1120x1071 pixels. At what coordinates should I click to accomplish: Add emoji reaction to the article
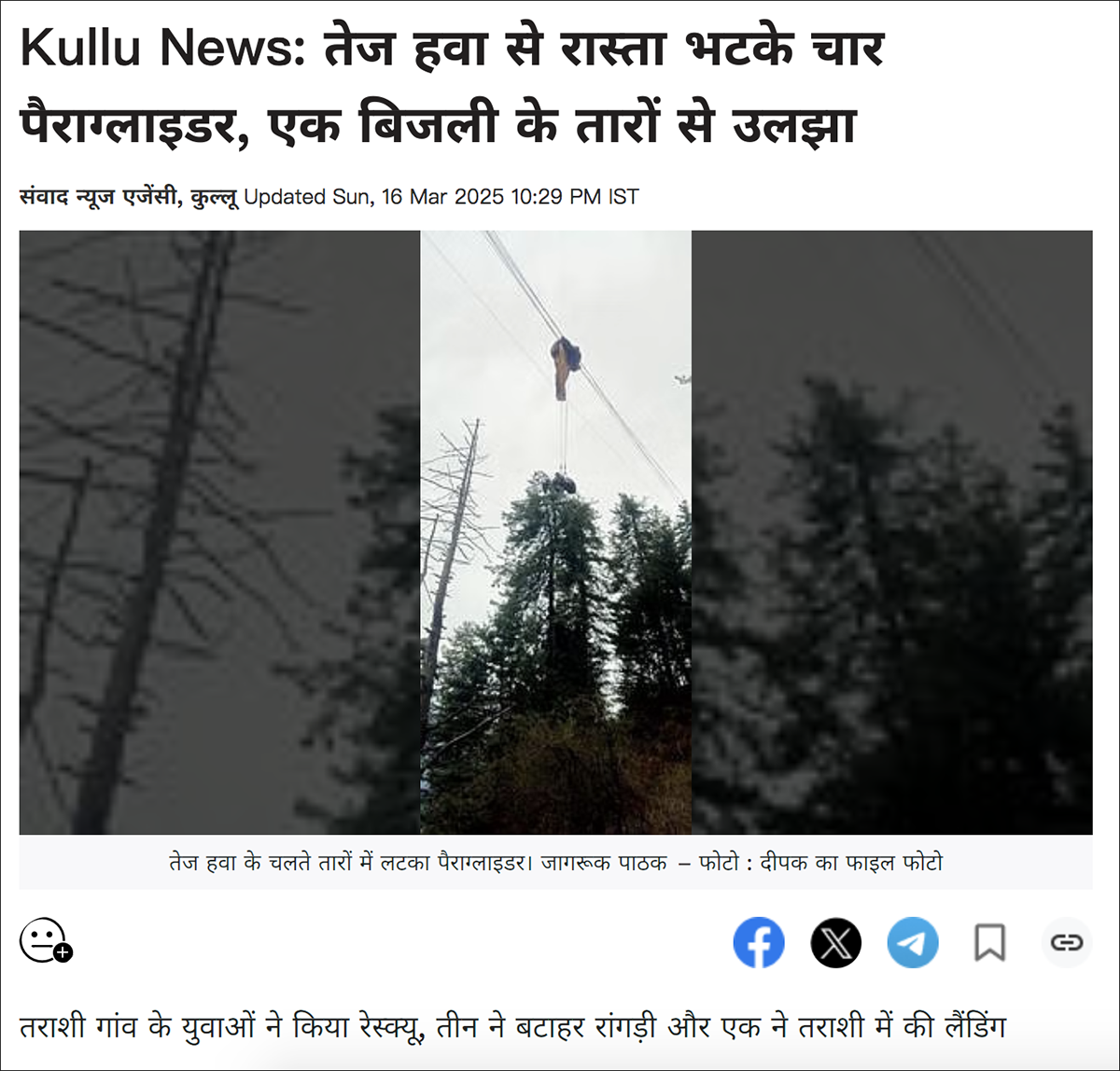46,940
